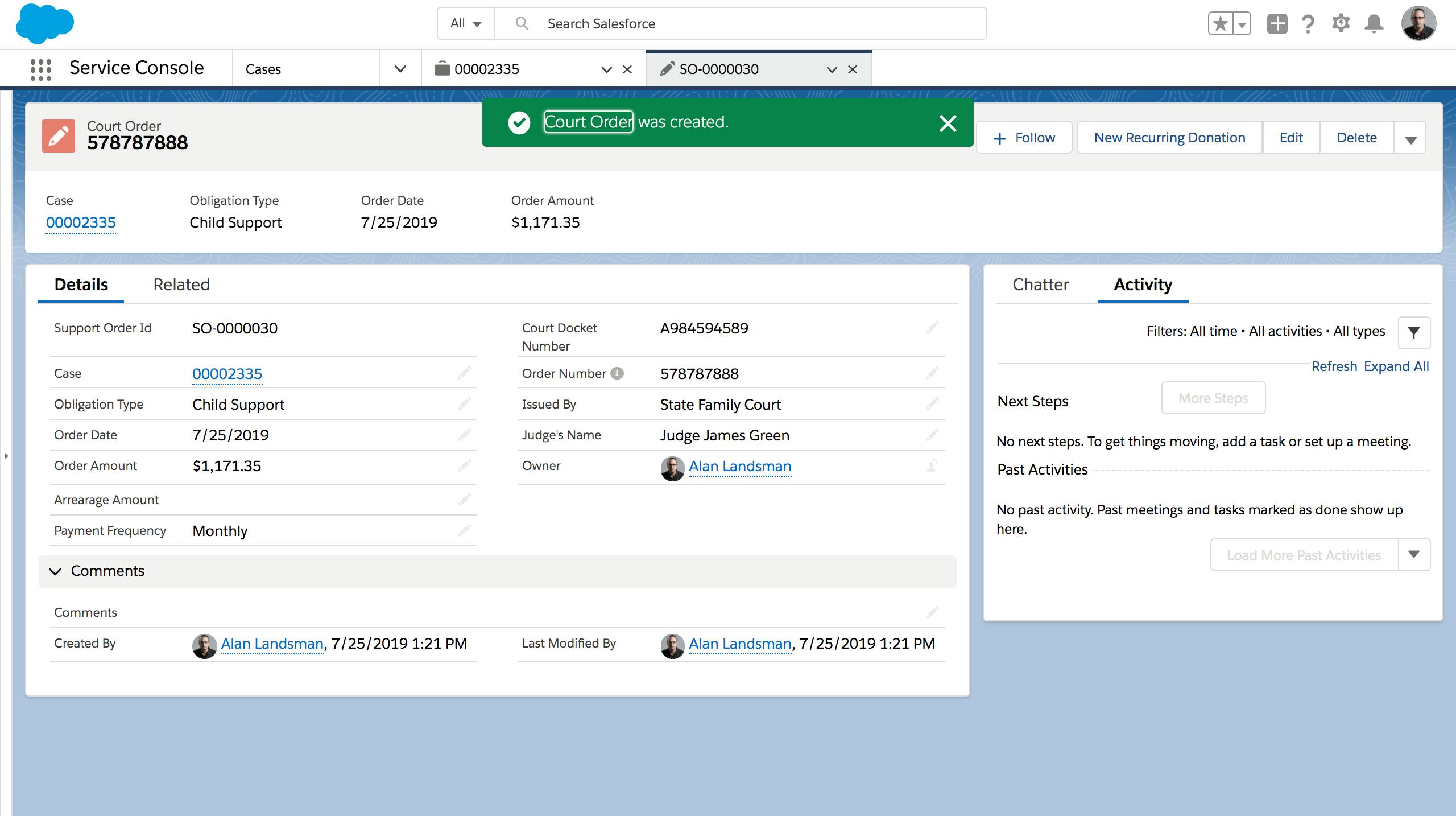
Task: Open dropdown beside Load More Past Activities
Action: [x=1414, y=555]
